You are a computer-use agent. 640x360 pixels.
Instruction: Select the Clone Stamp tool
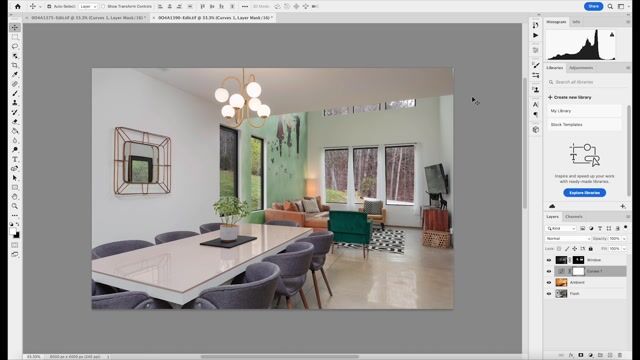15,102
